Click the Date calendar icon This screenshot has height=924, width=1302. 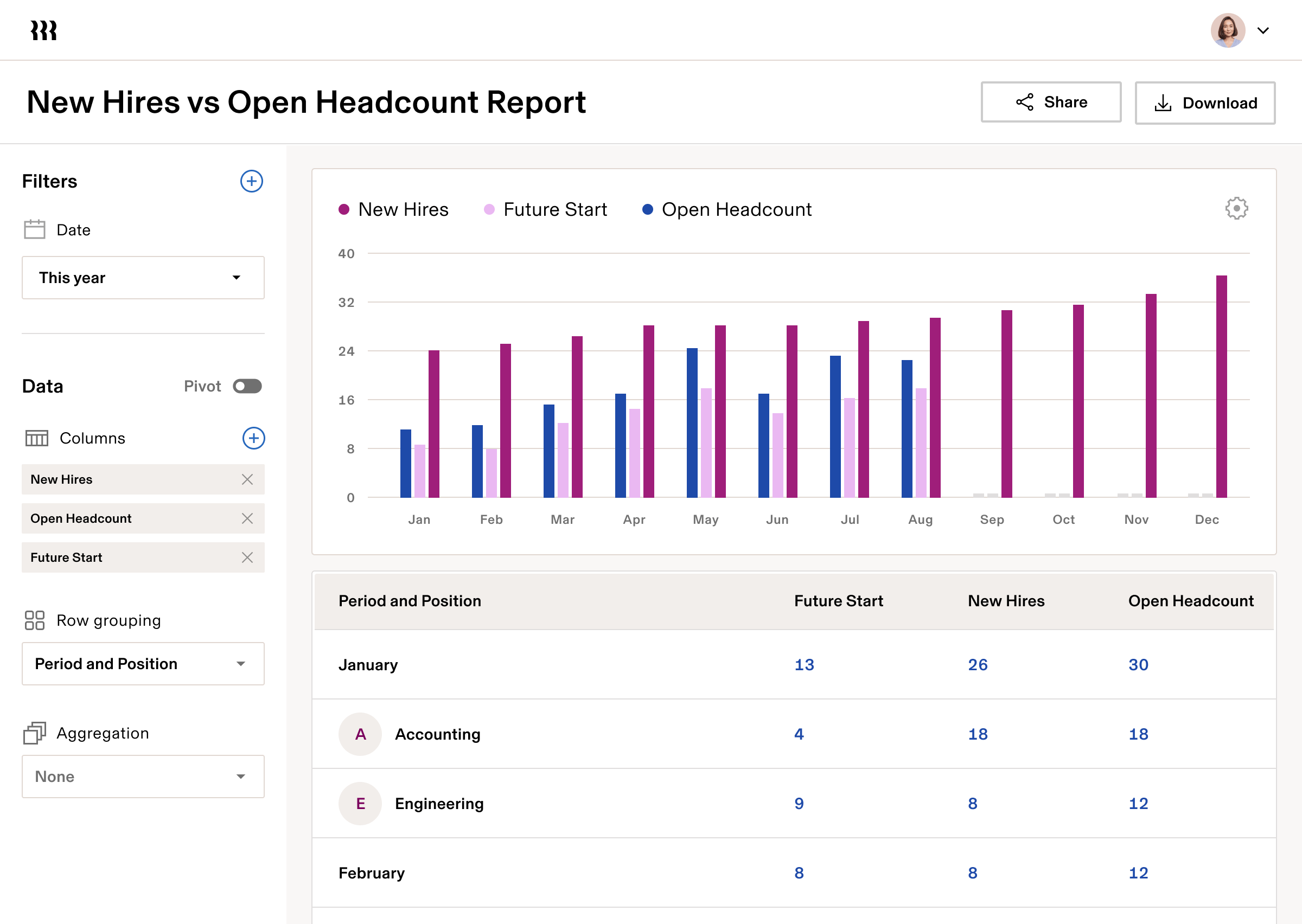pyautogui.click(x=34, y=229)
